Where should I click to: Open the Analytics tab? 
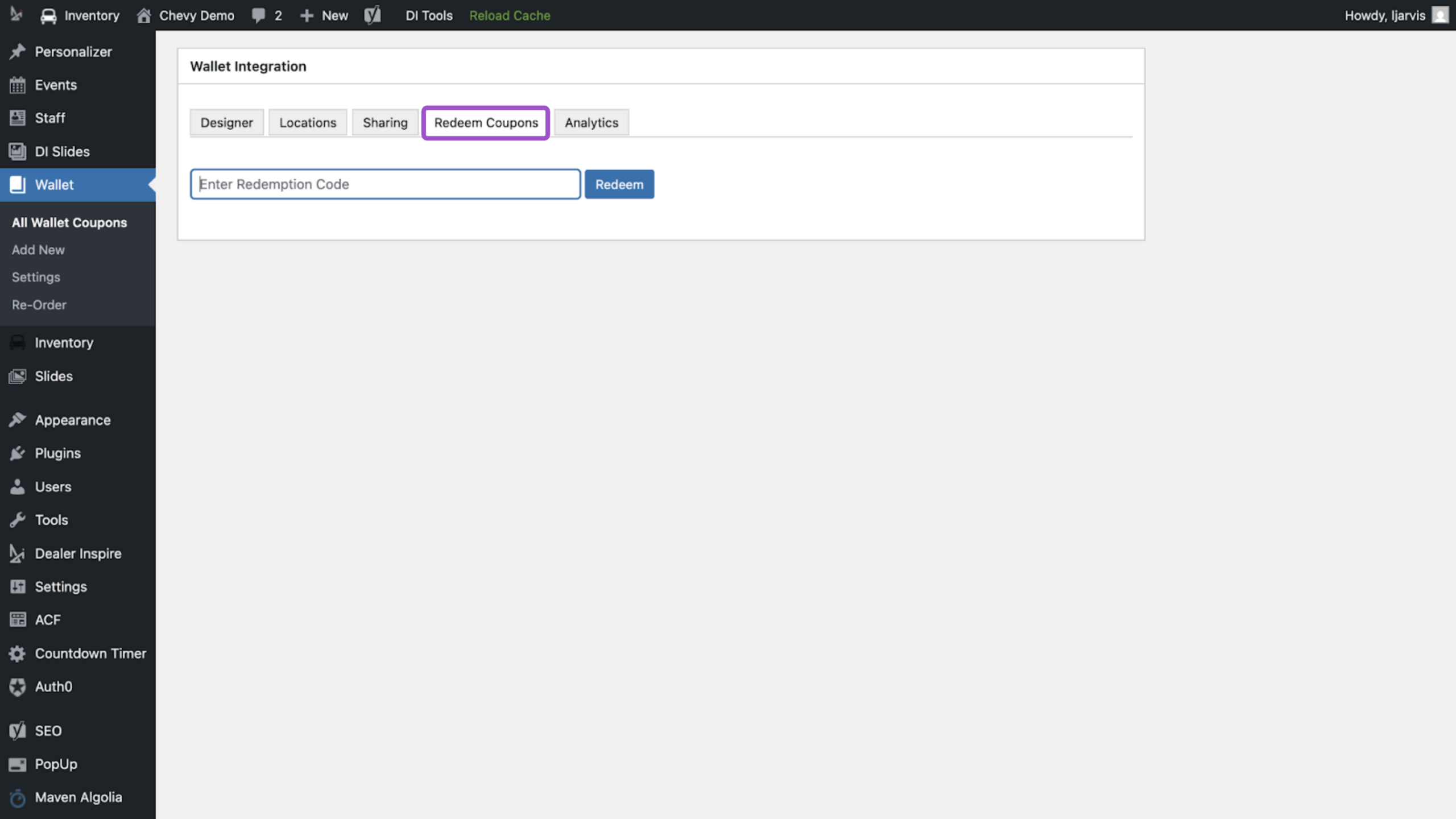coord(591,123)
